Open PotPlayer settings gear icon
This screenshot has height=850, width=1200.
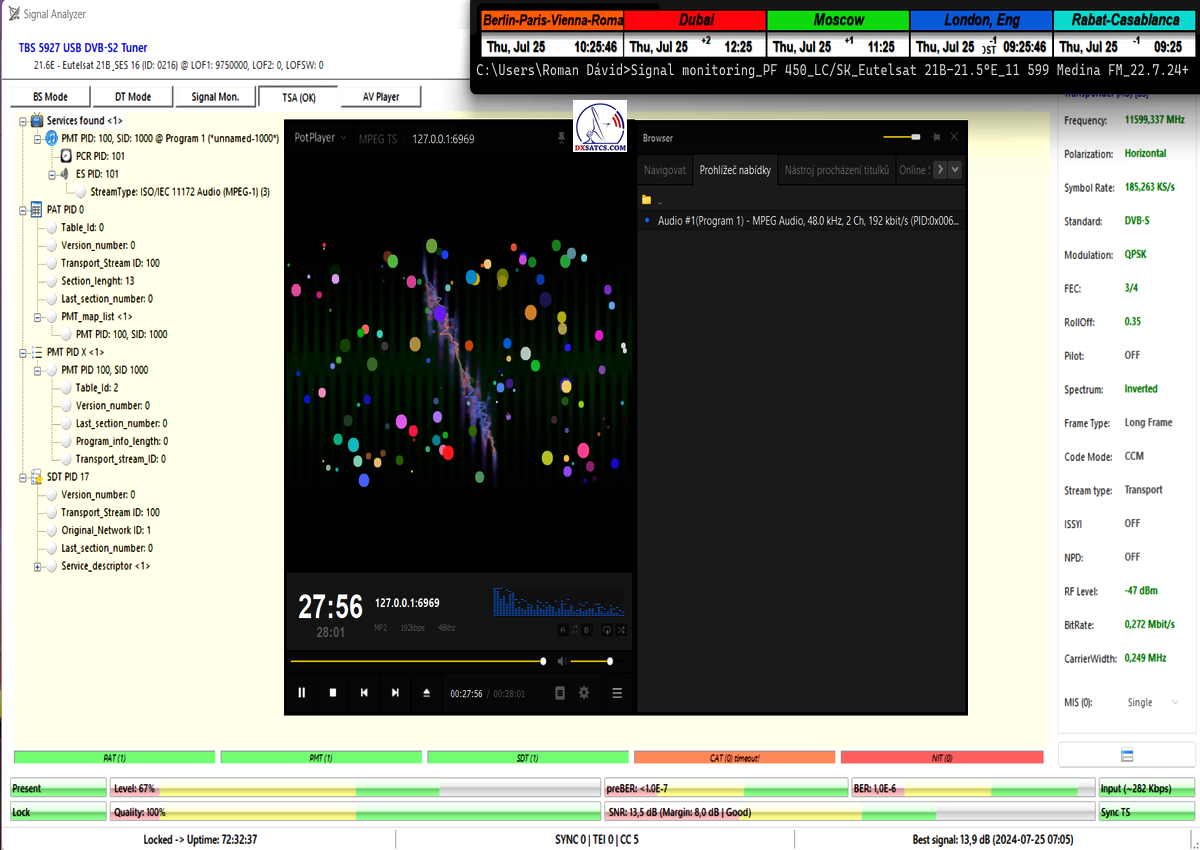pyautogui.click(x=584, y=693)
